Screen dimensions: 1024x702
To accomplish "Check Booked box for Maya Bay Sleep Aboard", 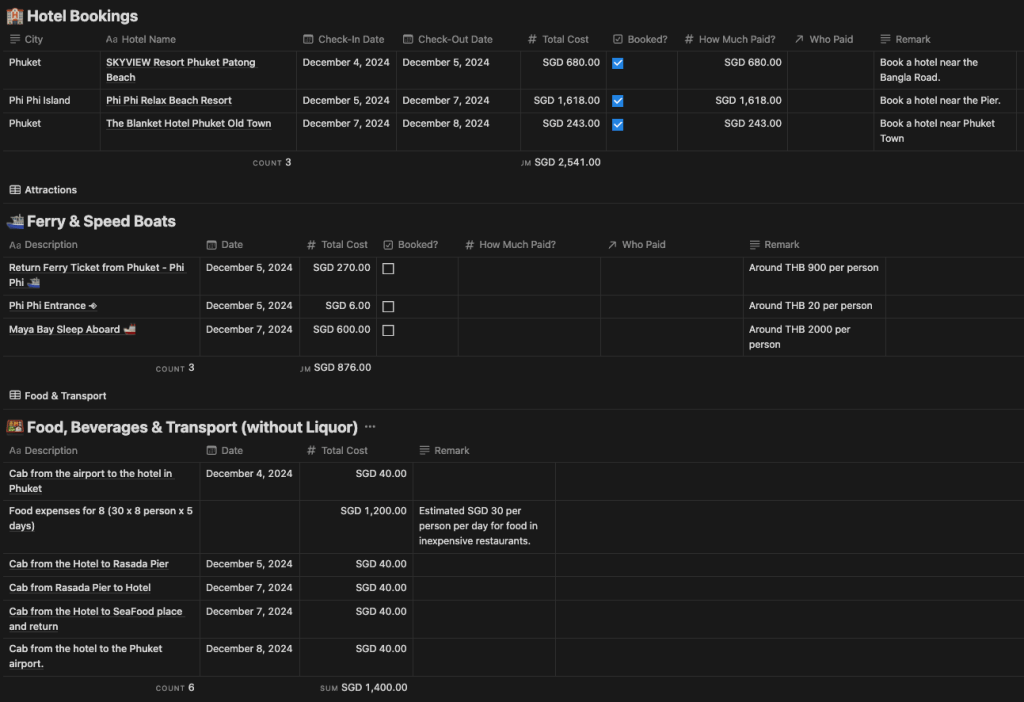I will pyautogui.click(x=389, y=330).
